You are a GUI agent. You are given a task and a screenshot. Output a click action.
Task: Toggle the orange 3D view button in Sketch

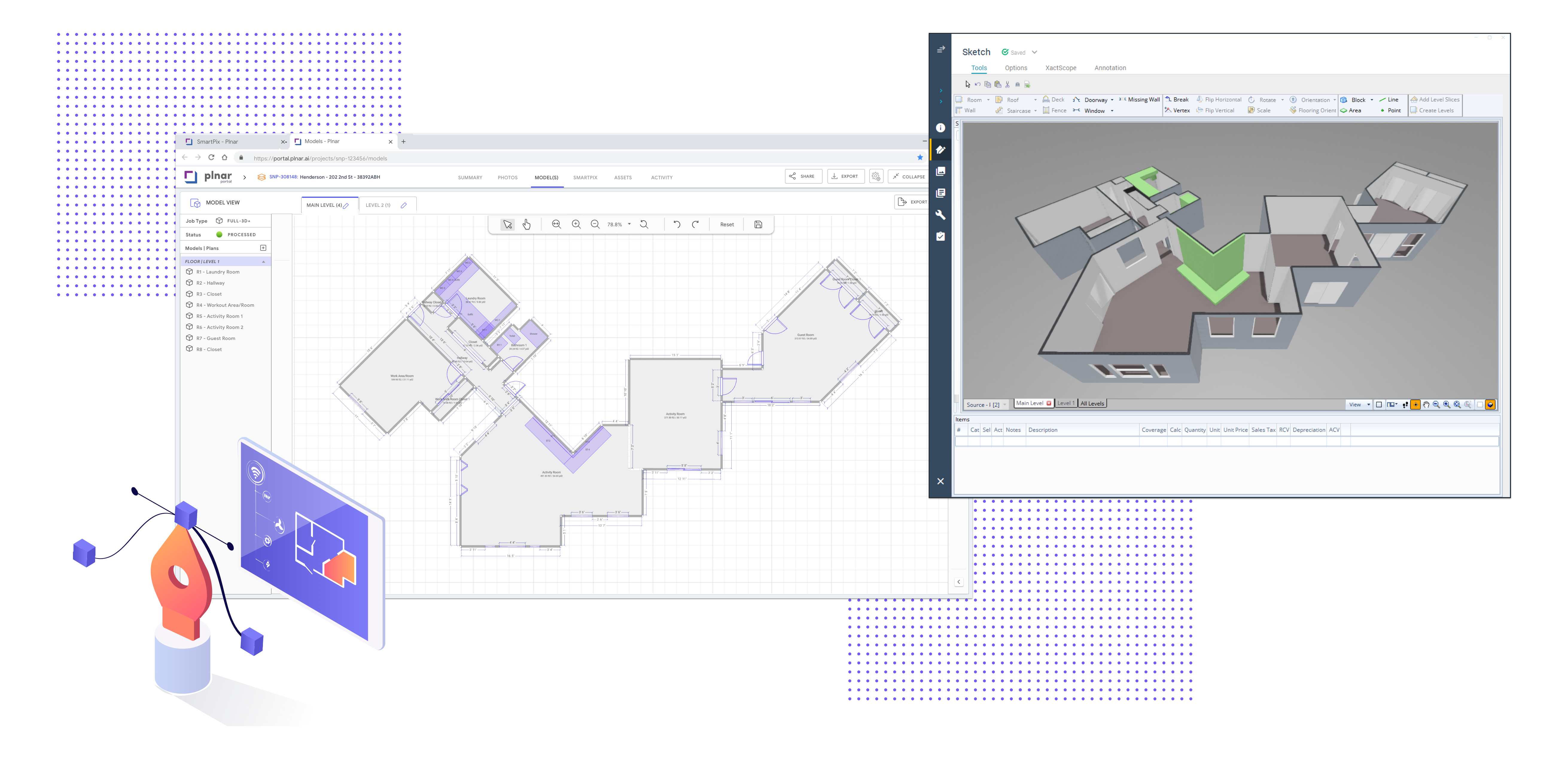click(x=1490, y=404)
